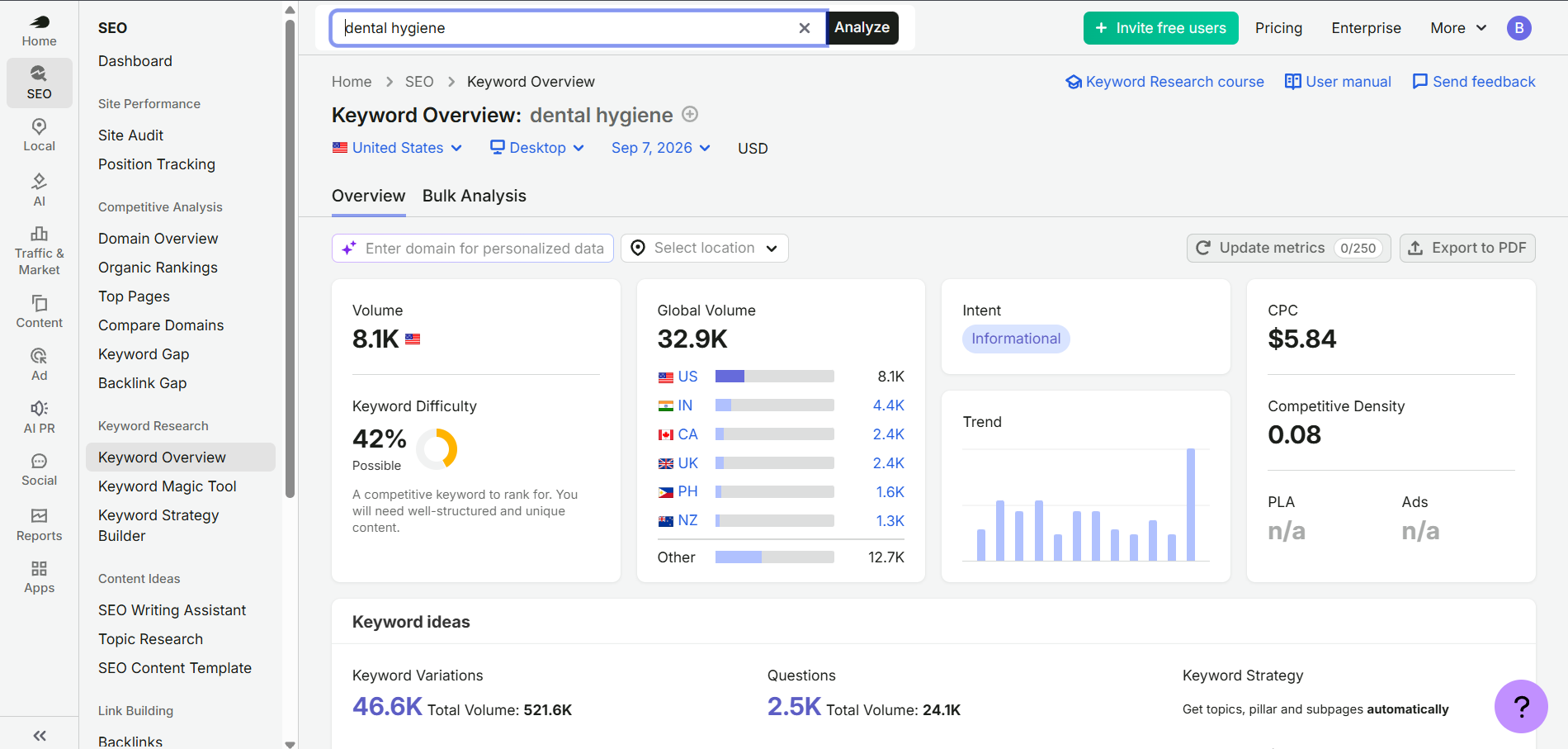Open Position Tracking in the sidebar
Image resolution: width=1568 pixels, height=749 pixels.
tap(157, 164)
